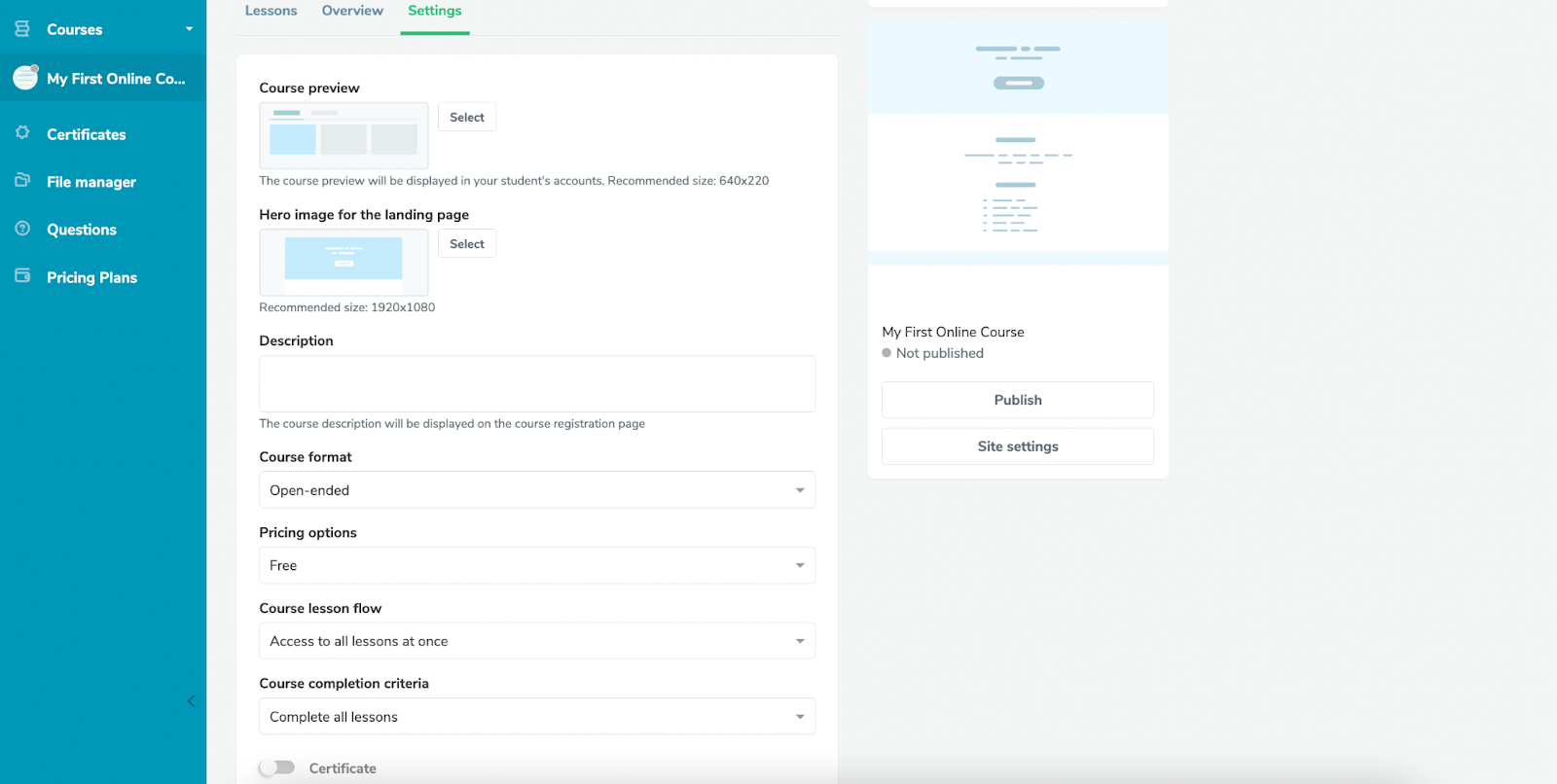Click the Questions help-circle icon

[22, 228]
